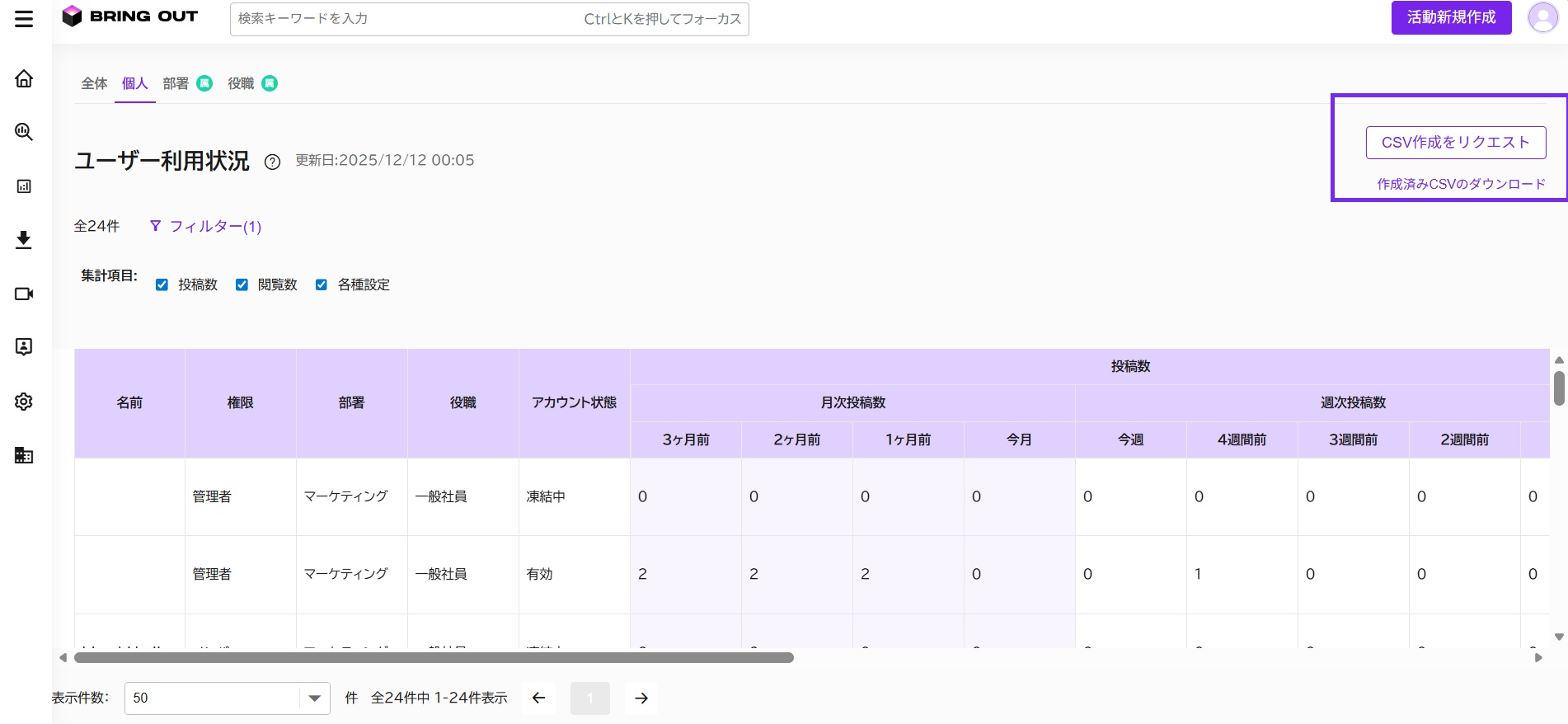Click the help question mark icon

point(272,162)
